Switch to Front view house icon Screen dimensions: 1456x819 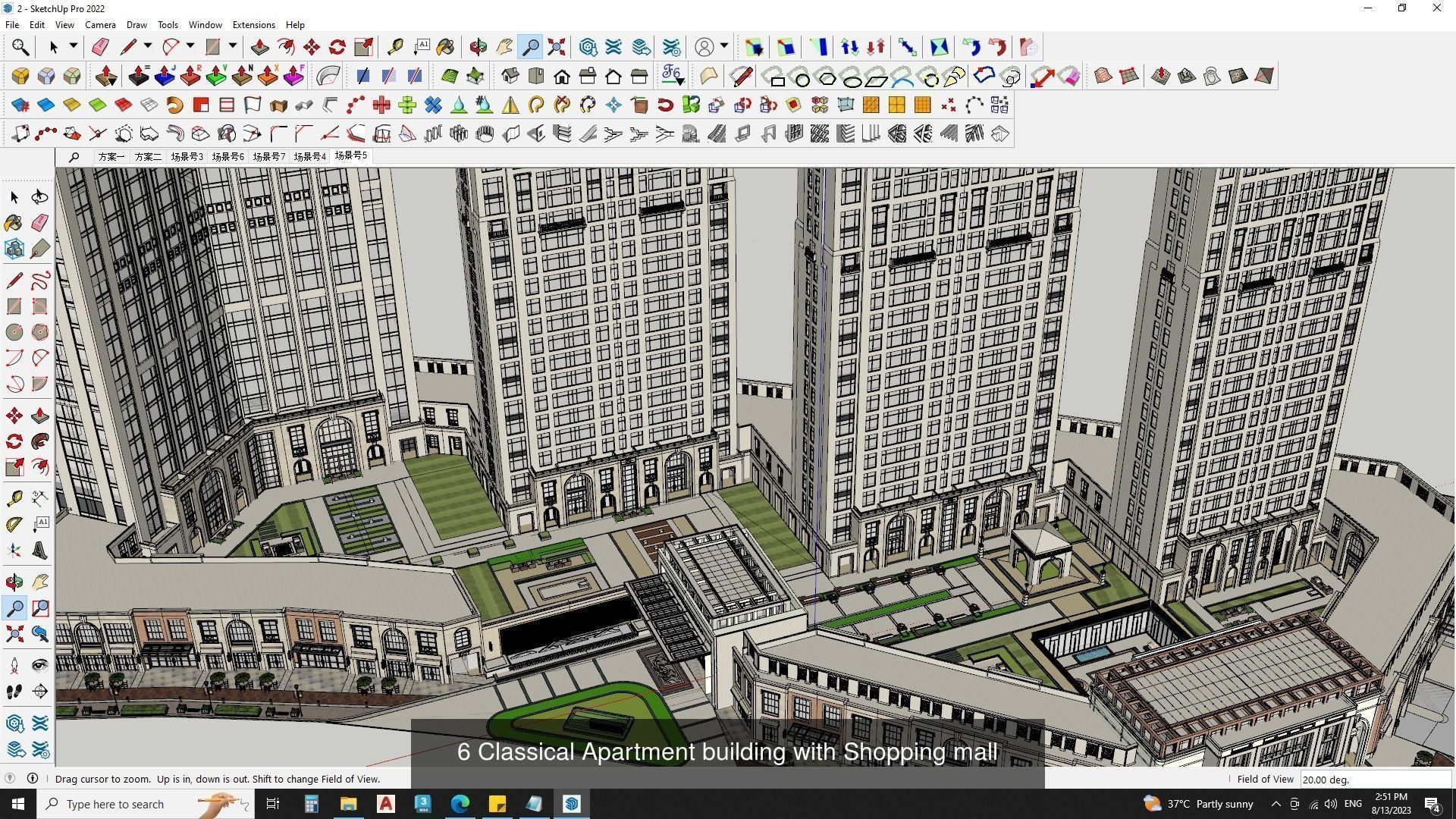562,76
